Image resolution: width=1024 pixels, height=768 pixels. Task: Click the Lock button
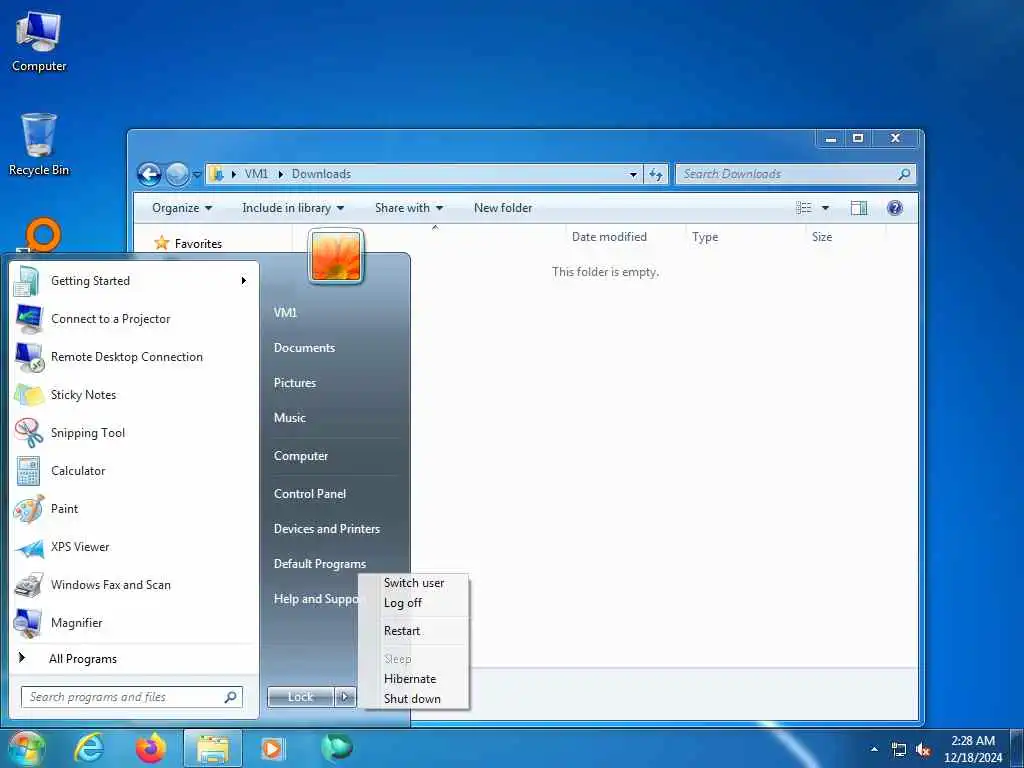300,697
